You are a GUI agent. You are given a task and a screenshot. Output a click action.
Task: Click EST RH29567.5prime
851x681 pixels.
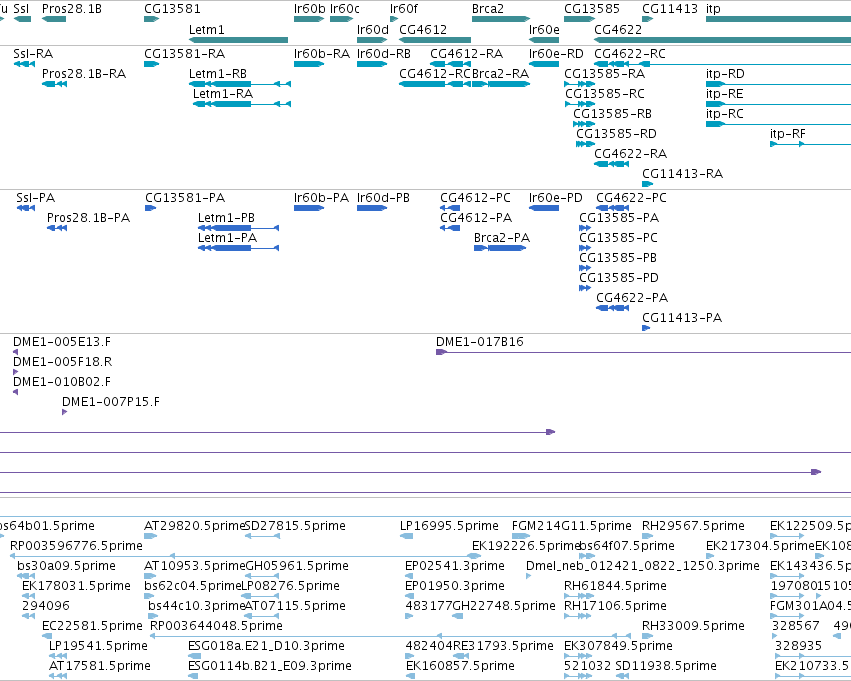coord(693,526)
